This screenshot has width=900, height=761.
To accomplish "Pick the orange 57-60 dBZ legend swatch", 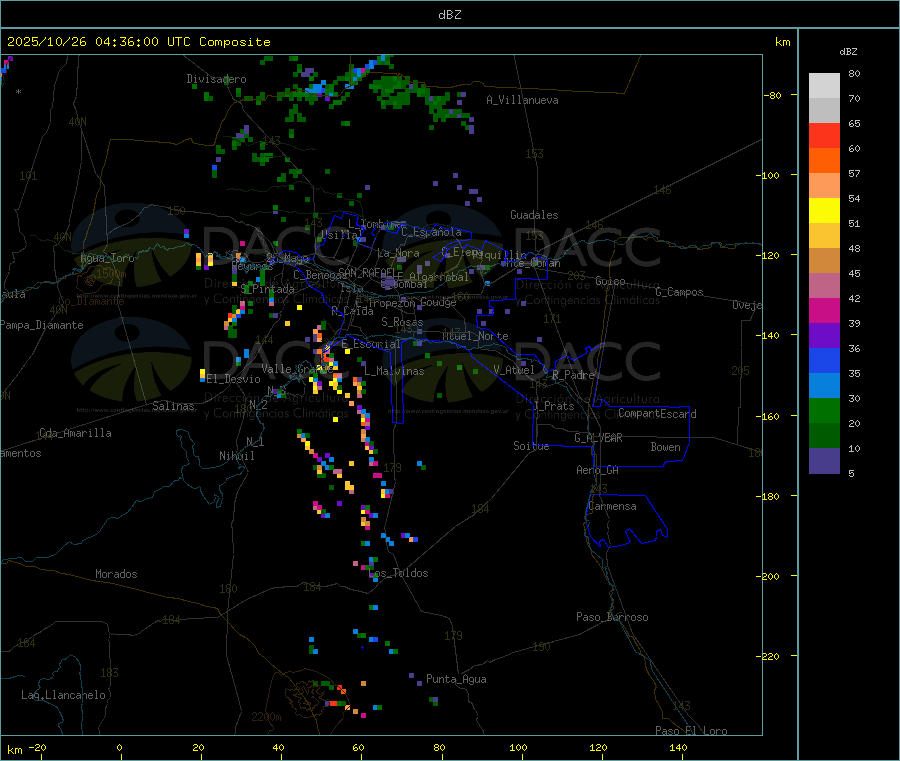I will click(824, 161).
